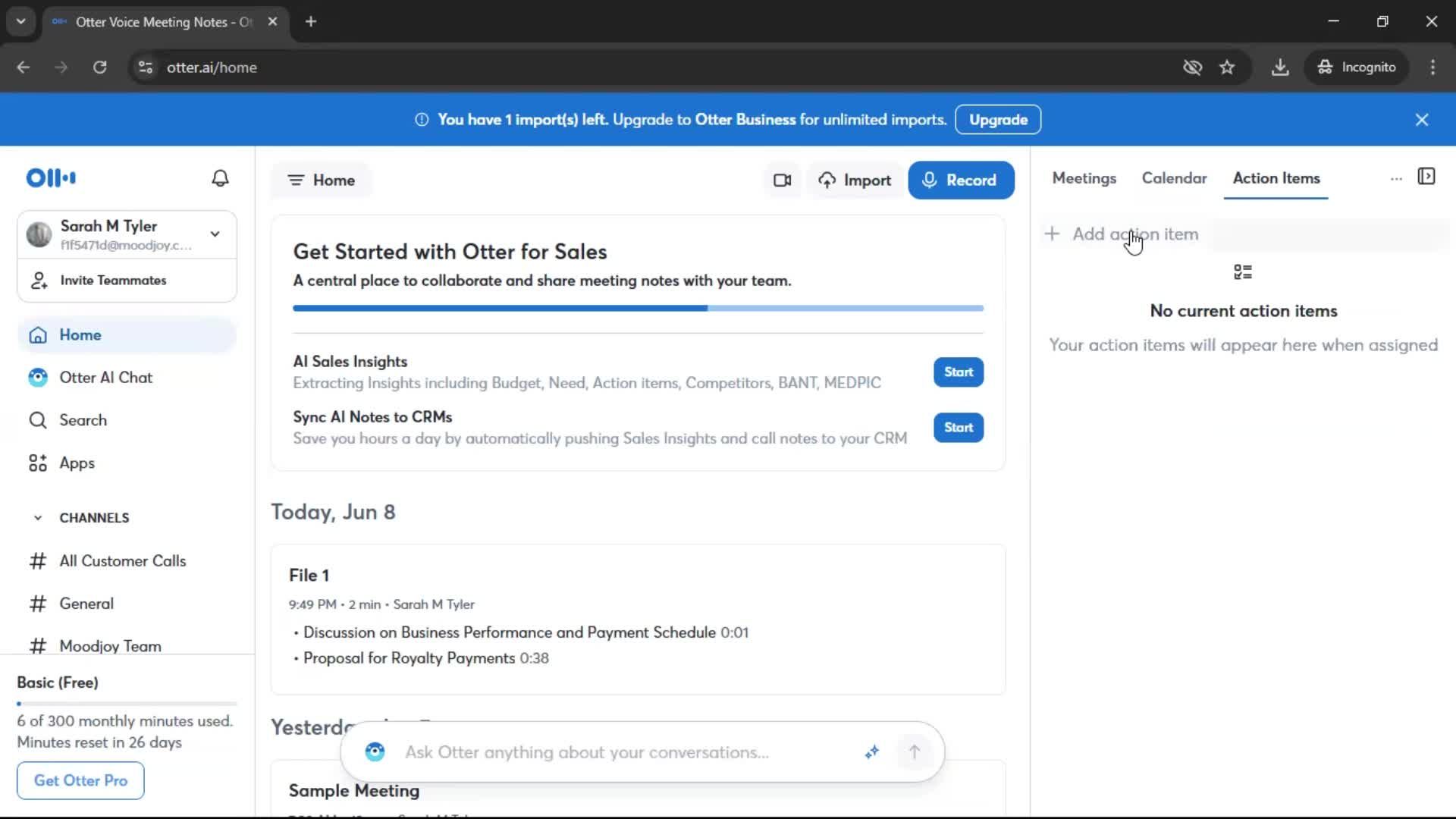Open Apps in sidebar
The height and width of the screenshot is (819, 1456).
pyautogui.click(x=127, y=463)
